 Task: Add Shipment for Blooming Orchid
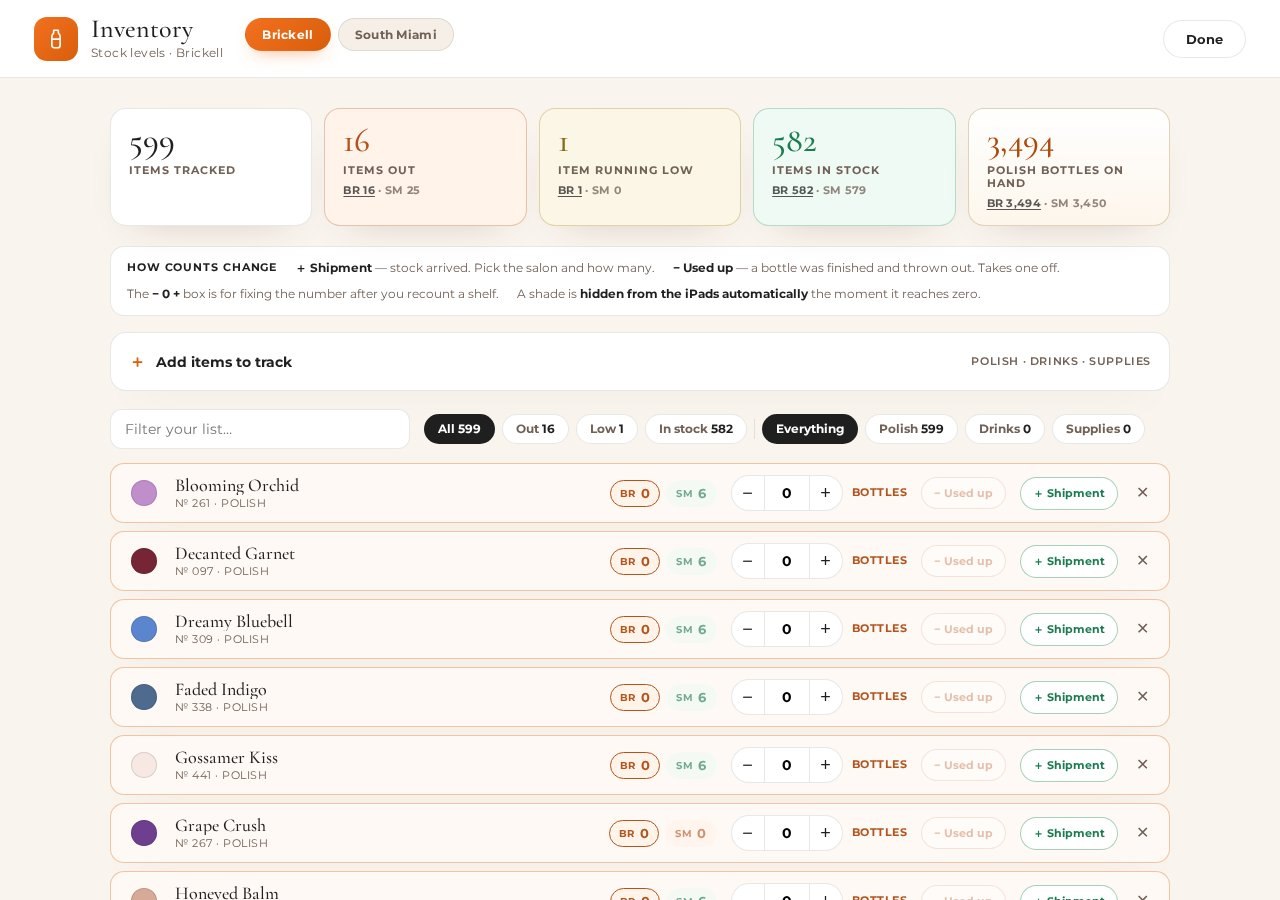[1069, 493]
